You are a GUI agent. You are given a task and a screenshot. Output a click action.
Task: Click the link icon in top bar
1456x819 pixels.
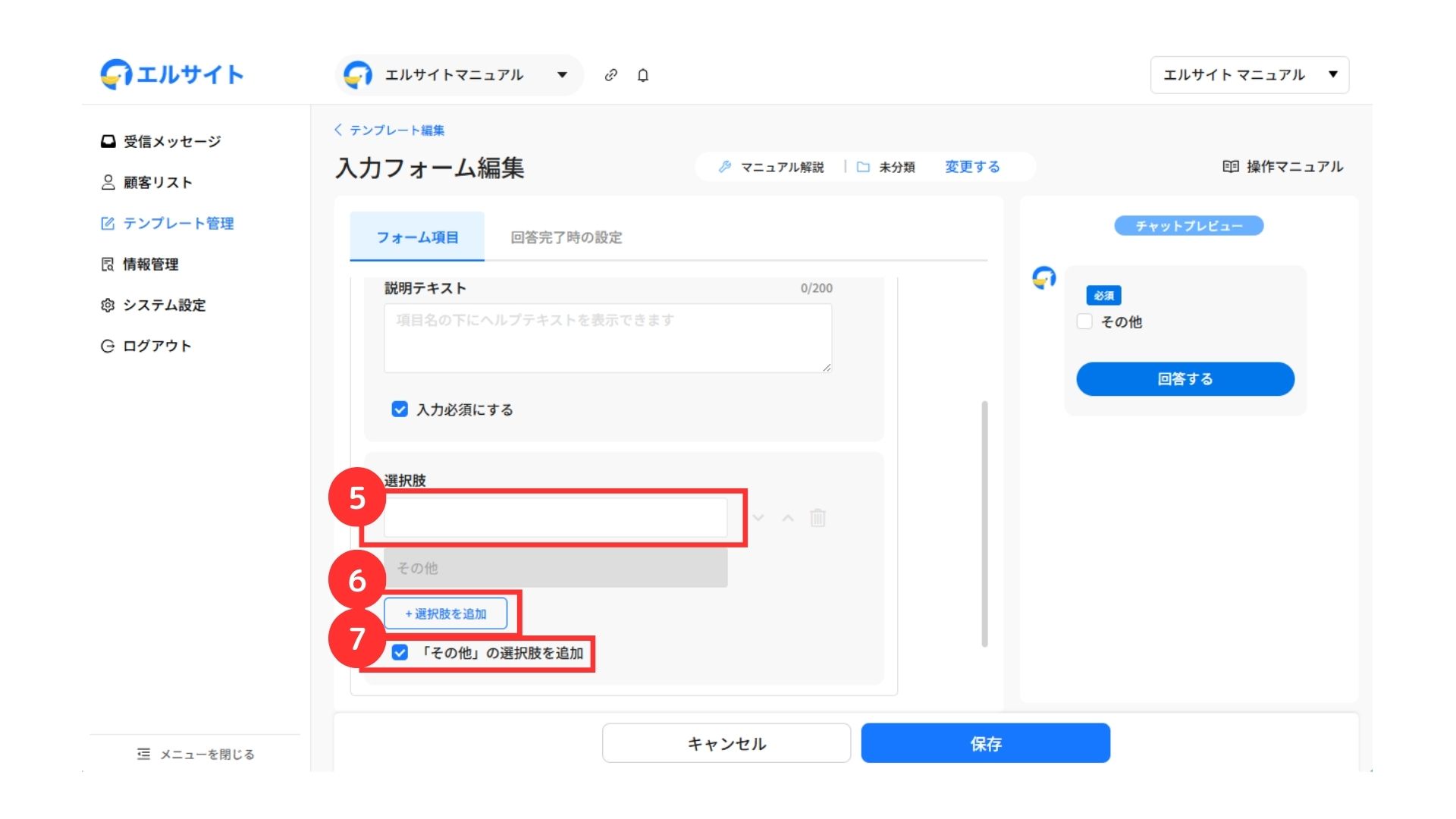[x=610, y=75]
